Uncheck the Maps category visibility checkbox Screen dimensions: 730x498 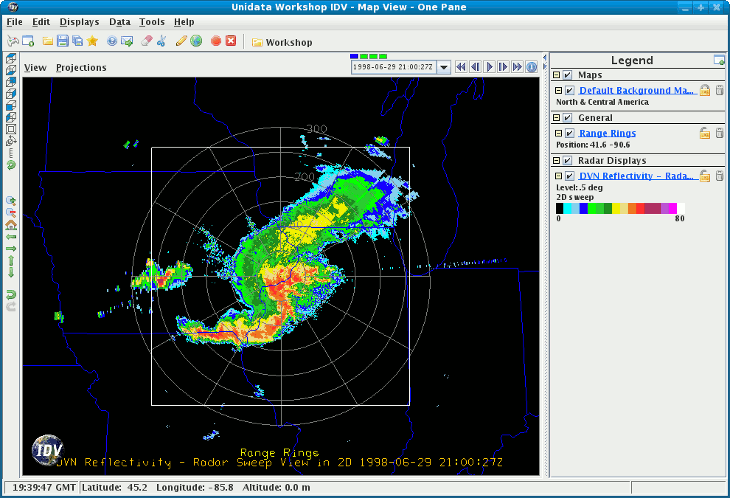(568, 75)
